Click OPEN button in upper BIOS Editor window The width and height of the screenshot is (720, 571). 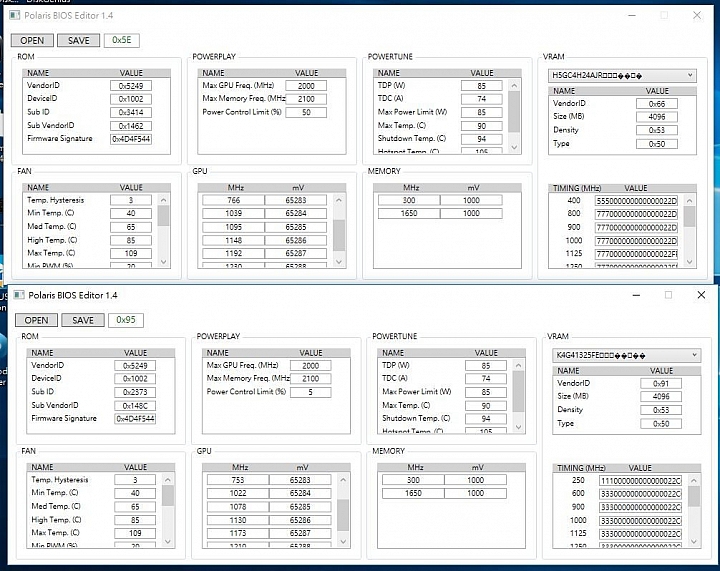(32, 40)
